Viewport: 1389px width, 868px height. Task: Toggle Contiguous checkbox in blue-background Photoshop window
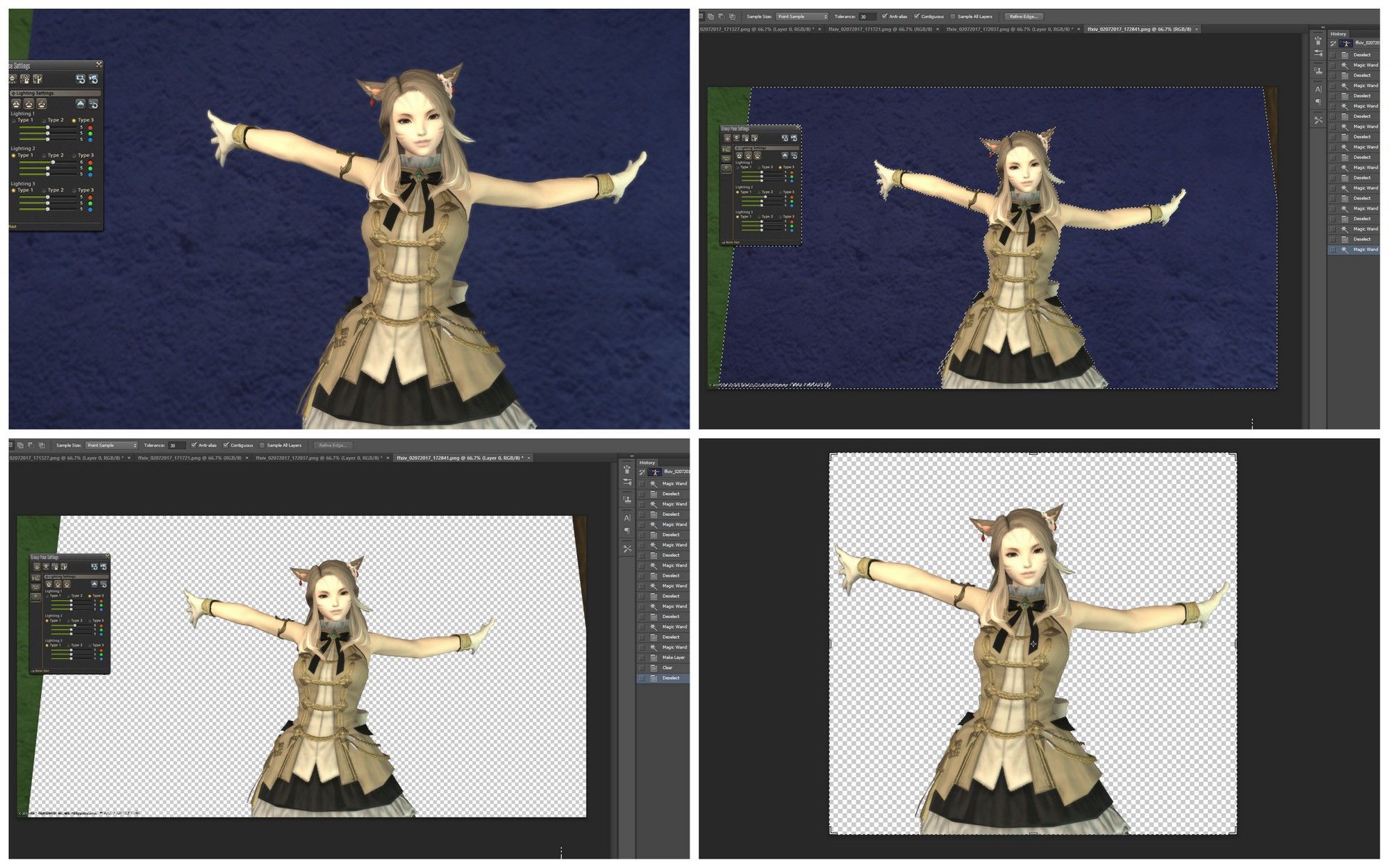917,16
